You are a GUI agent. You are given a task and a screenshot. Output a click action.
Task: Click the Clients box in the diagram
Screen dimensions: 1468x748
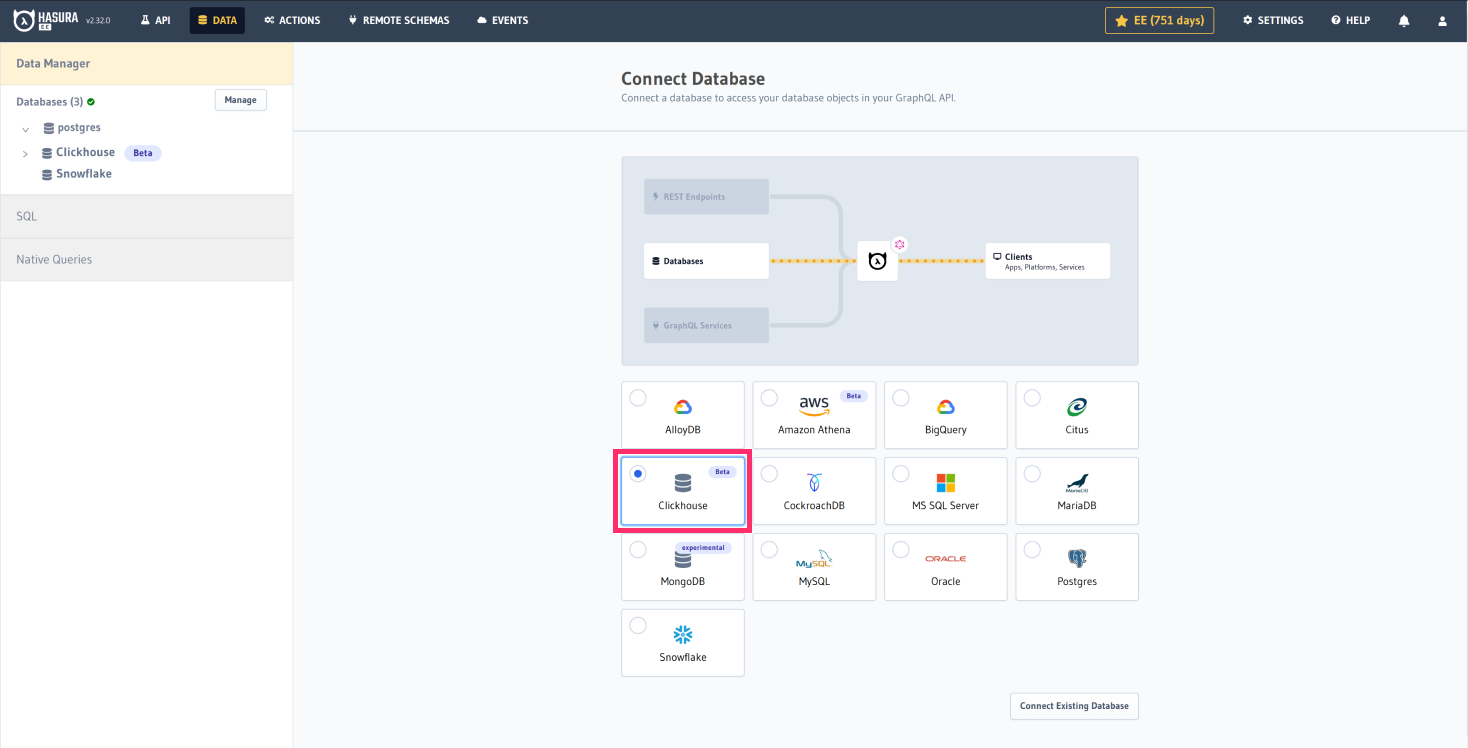[1048, 261]
